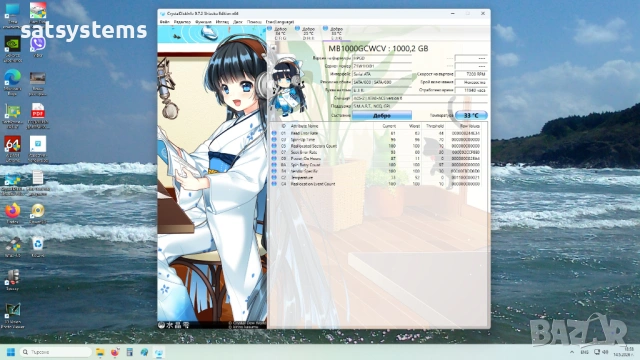
Task: Click the power on hours value field
Action: pyautogui.click(x=471, y=90)
